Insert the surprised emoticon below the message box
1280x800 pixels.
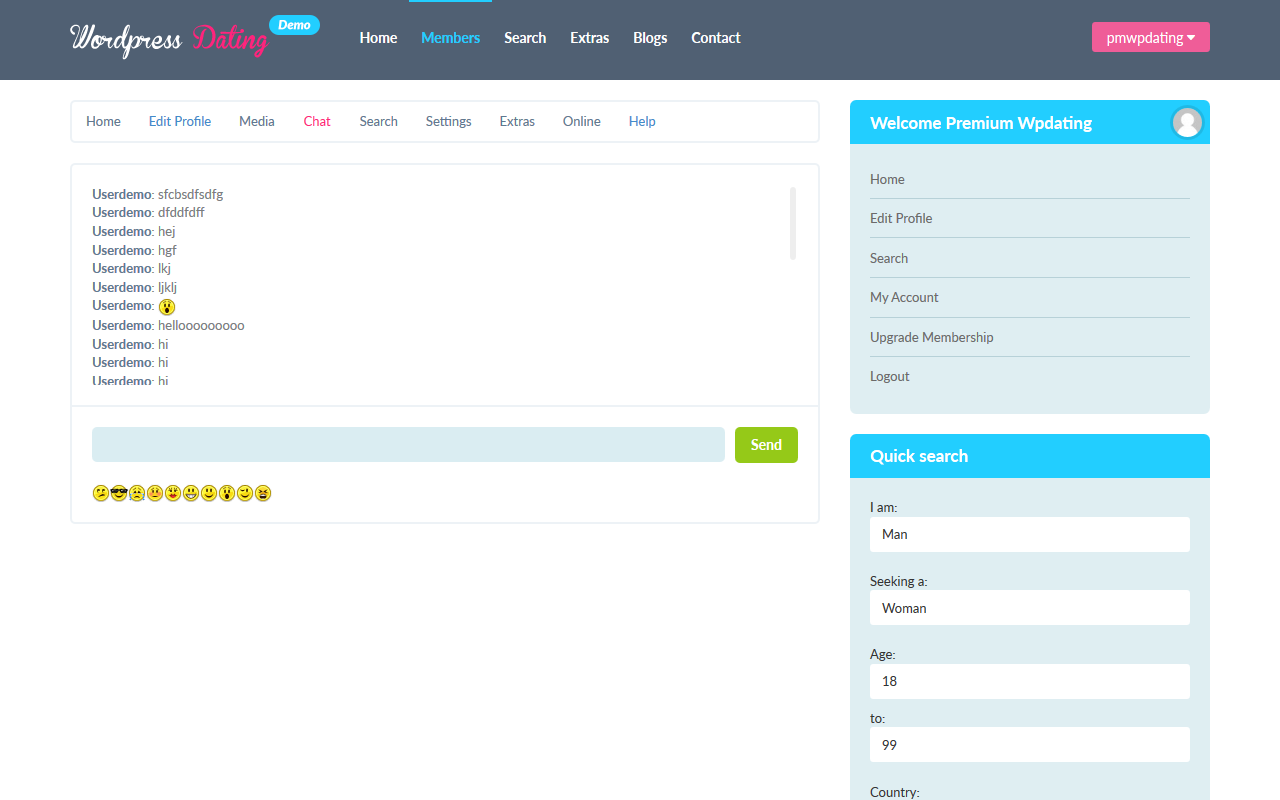pos(227,493)
